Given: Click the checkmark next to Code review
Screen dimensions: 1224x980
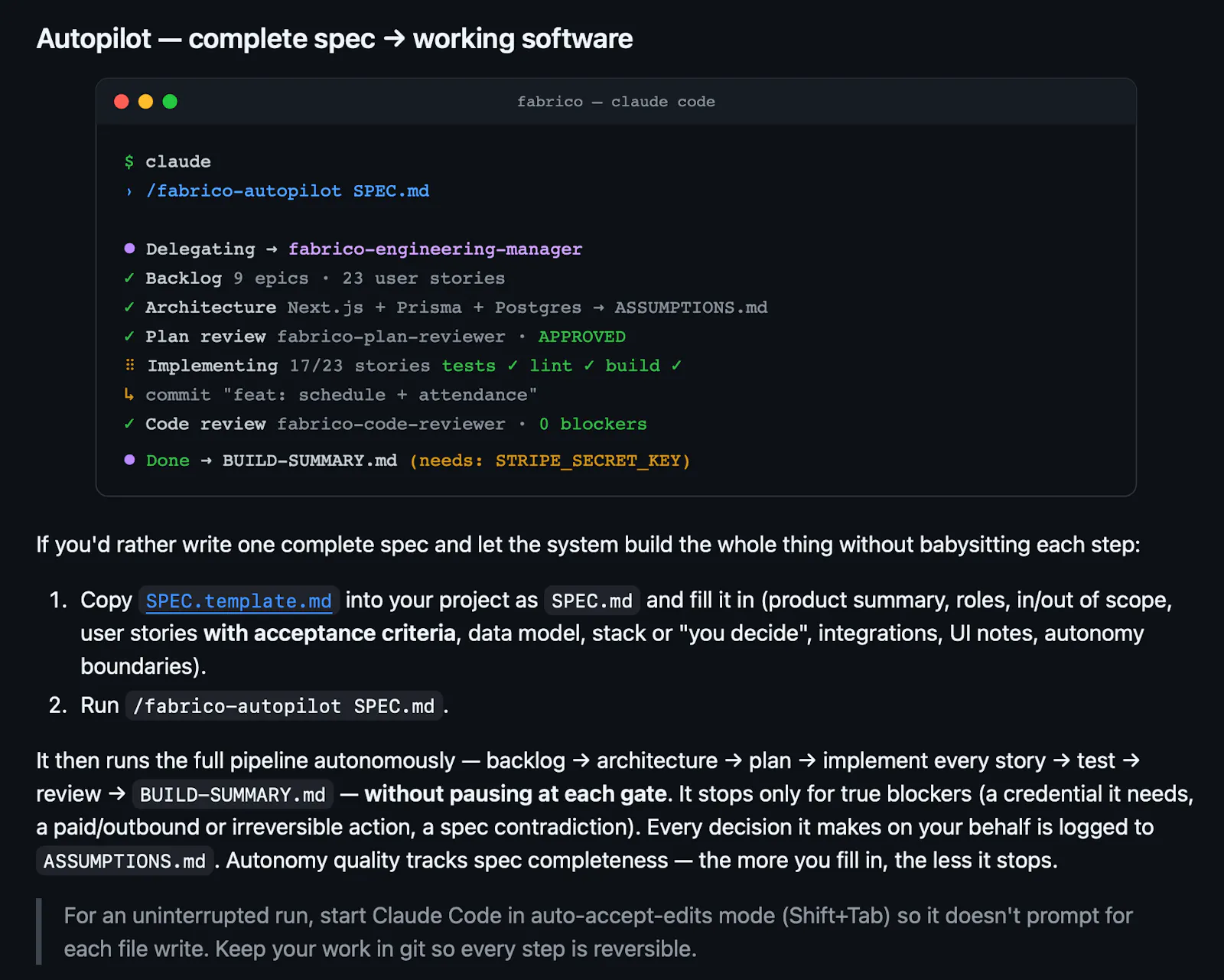Looking at the screenshot, I should point(129,423).
